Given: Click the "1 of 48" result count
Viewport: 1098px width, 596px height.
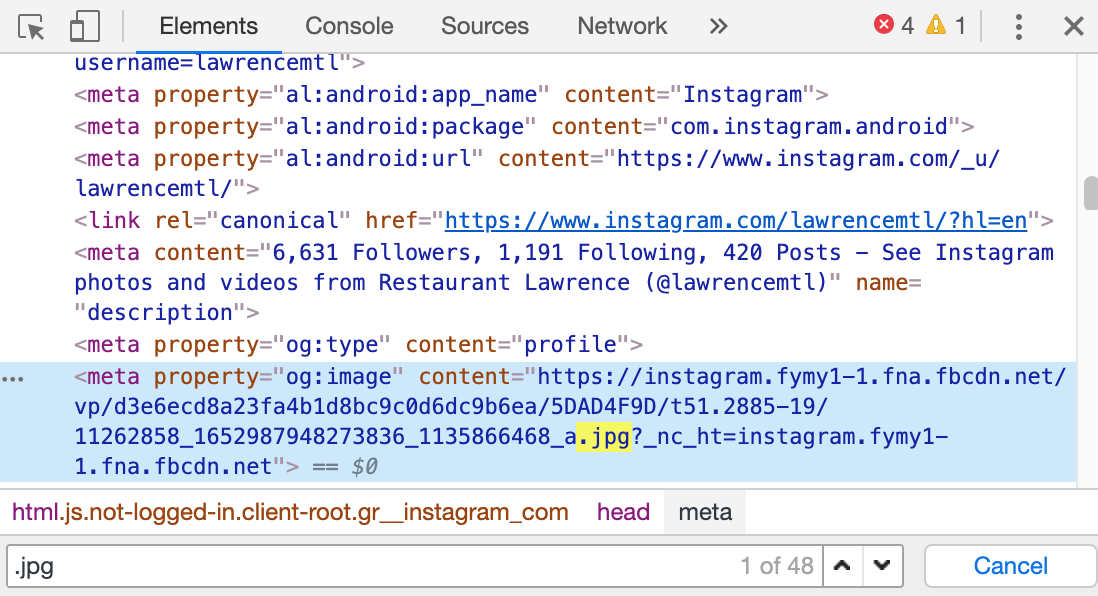Looking at the screenshot, I should [777, 566].
